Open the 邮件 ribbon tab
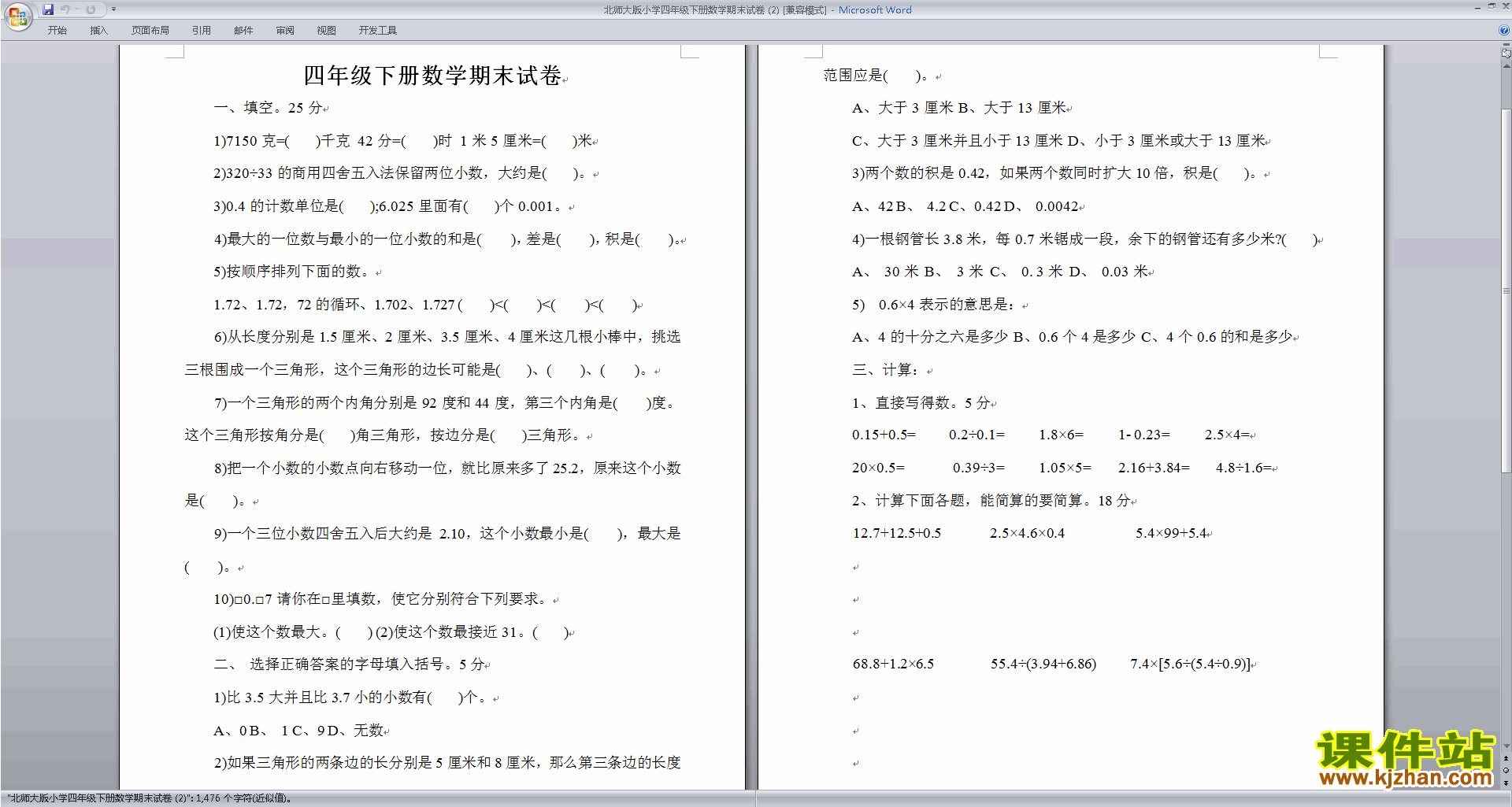 243,31
